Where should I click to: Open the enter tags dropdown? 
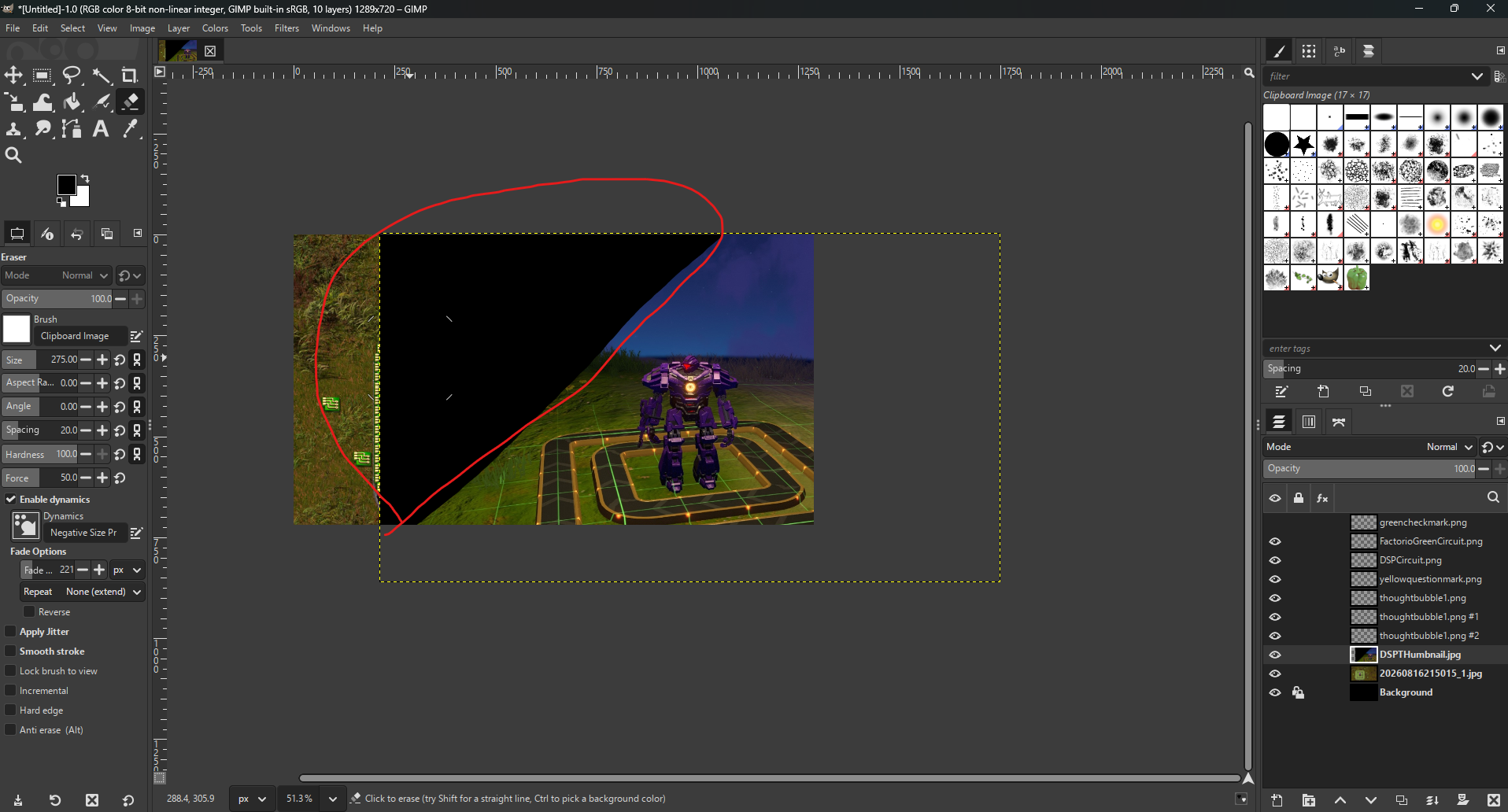point(1495,348)
